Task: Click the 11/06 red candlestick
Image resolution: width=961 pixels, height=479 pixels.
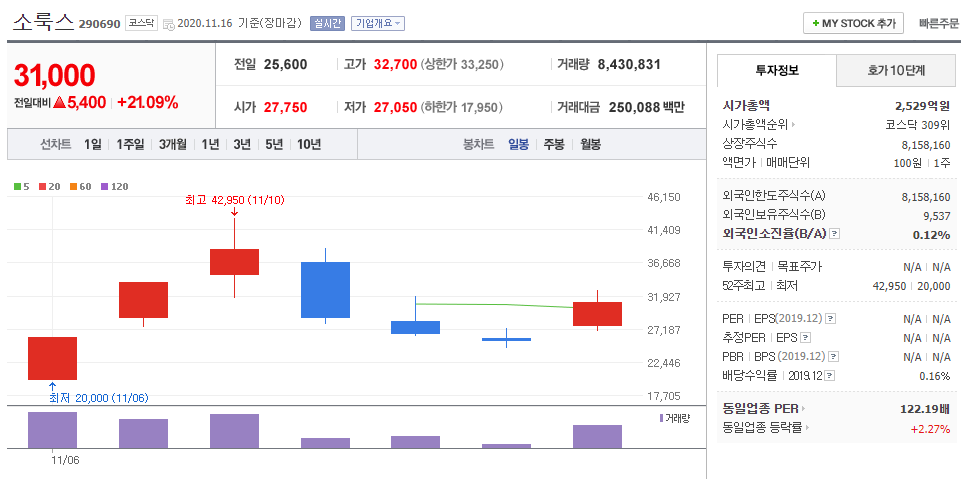Action: point(52,358)
